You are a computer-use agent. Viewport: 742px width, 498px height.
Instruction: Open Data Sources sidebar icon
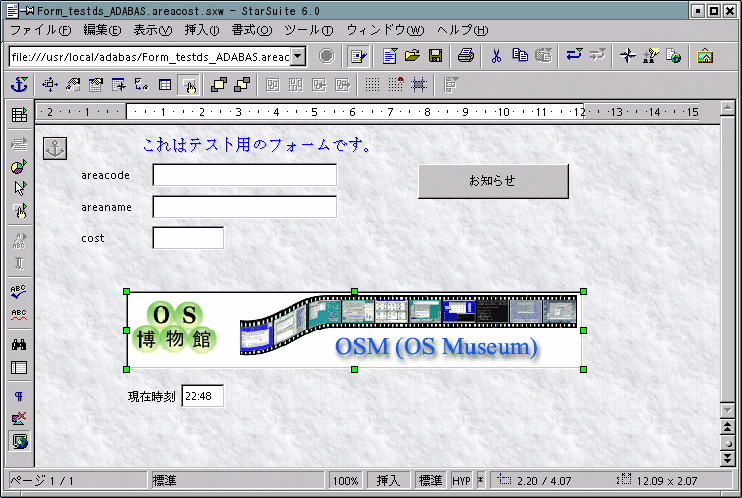(x=19, y=367)
